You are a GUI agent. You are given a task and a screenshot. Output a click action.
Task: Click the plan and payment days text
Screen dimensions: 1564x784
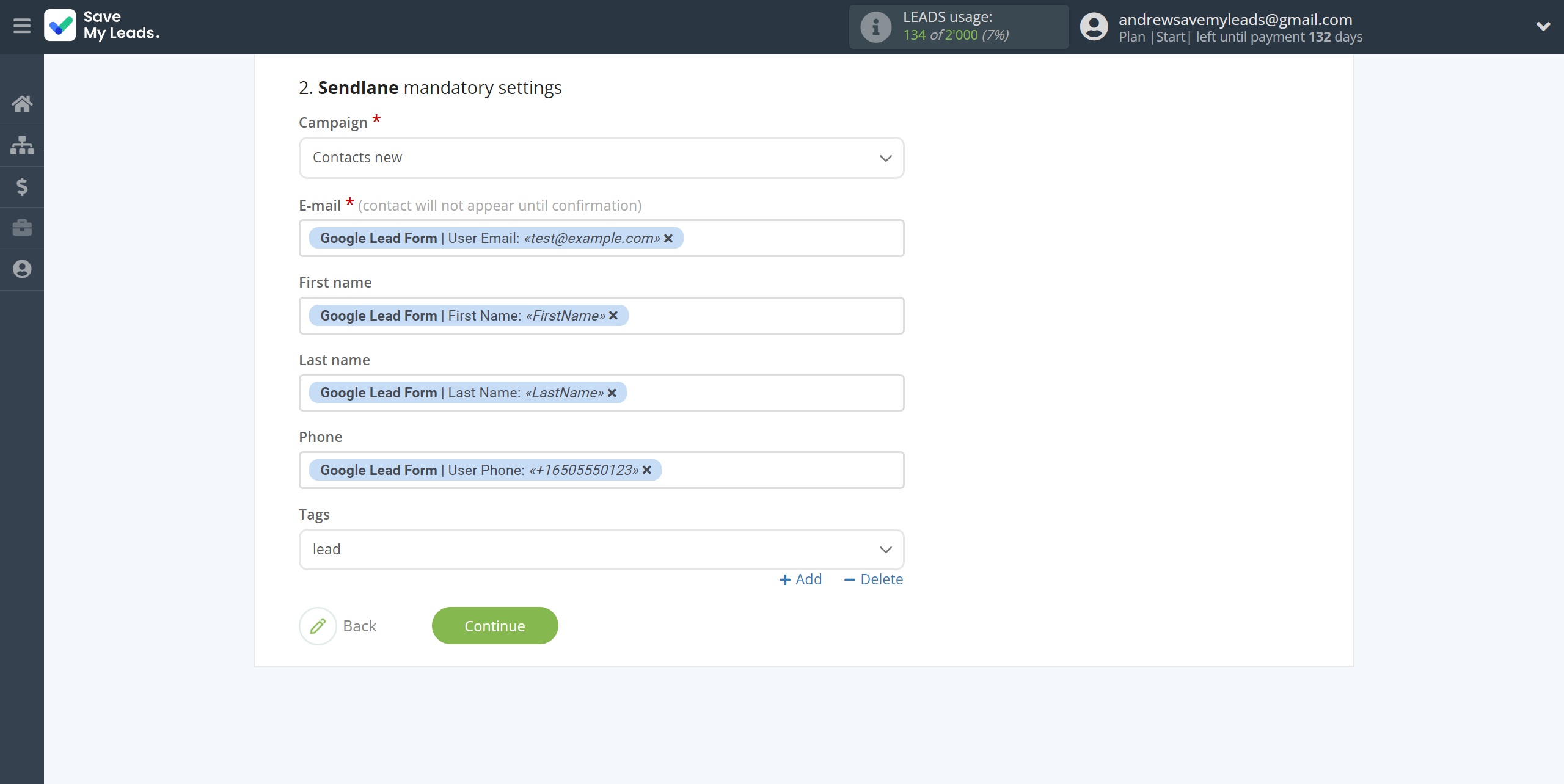(x=1240, y=37)
